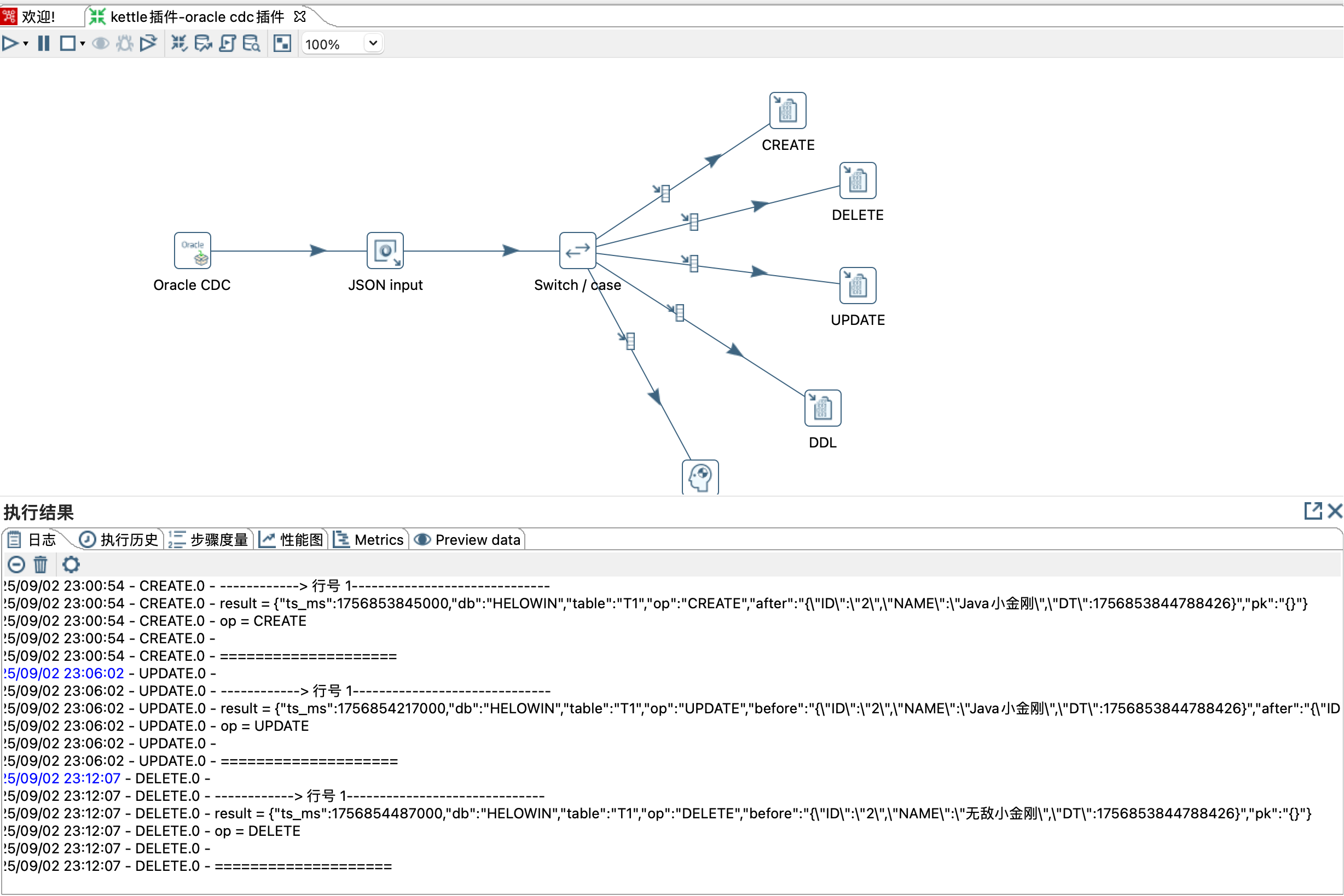Open log settings gear icon
Viewport: 1344px width, 896px height.
coord(71,565)
